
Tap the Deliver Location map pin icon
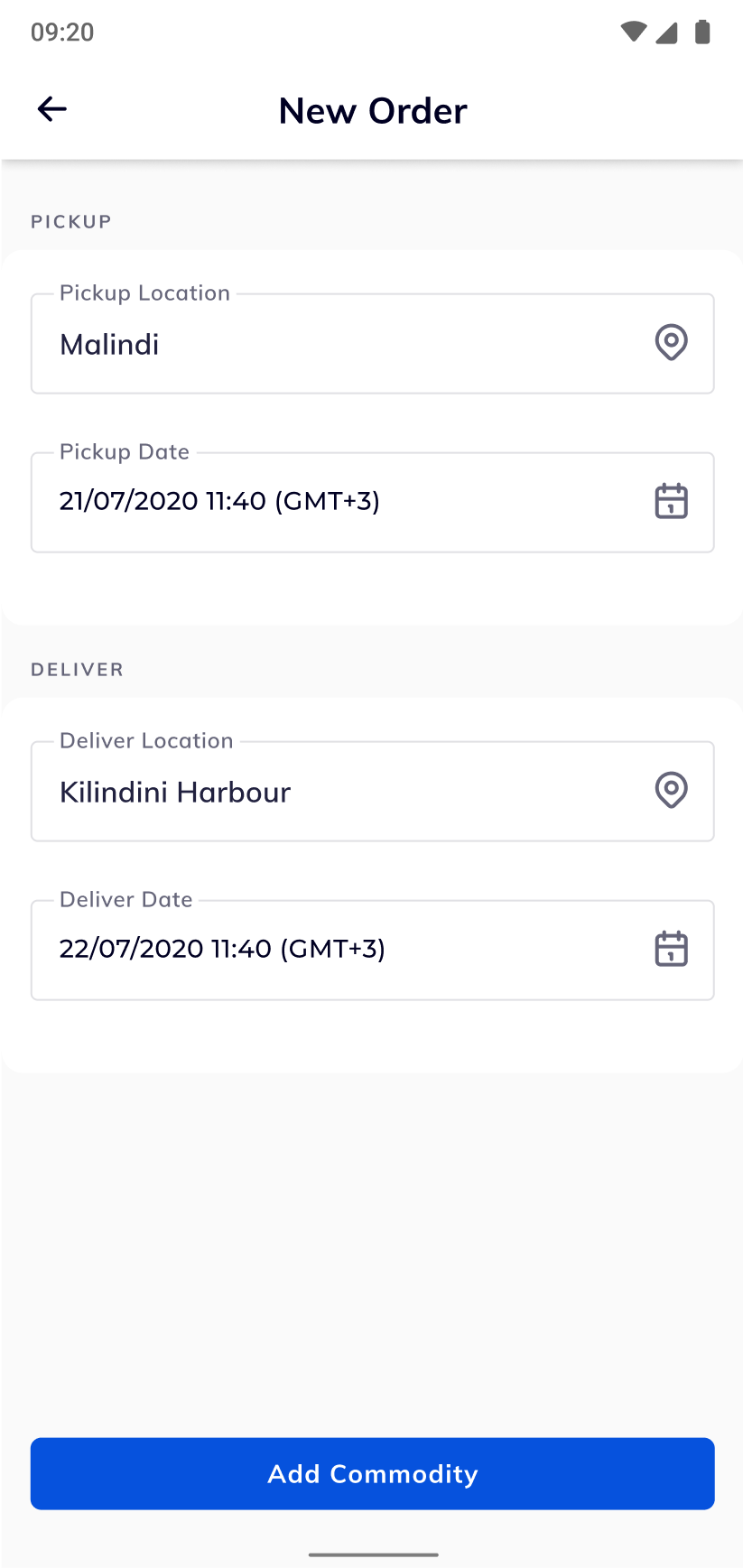(671, 791)
